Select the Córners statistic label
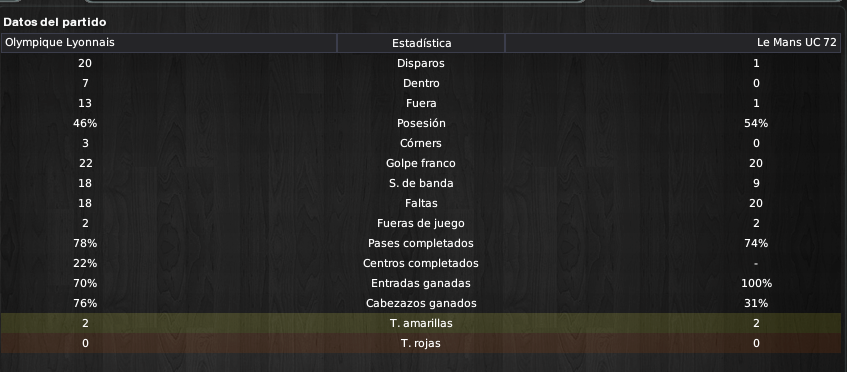 421,143
